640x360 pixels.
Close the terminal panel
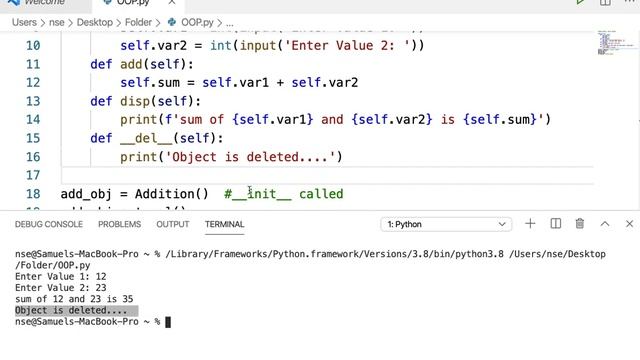[629, 224]
